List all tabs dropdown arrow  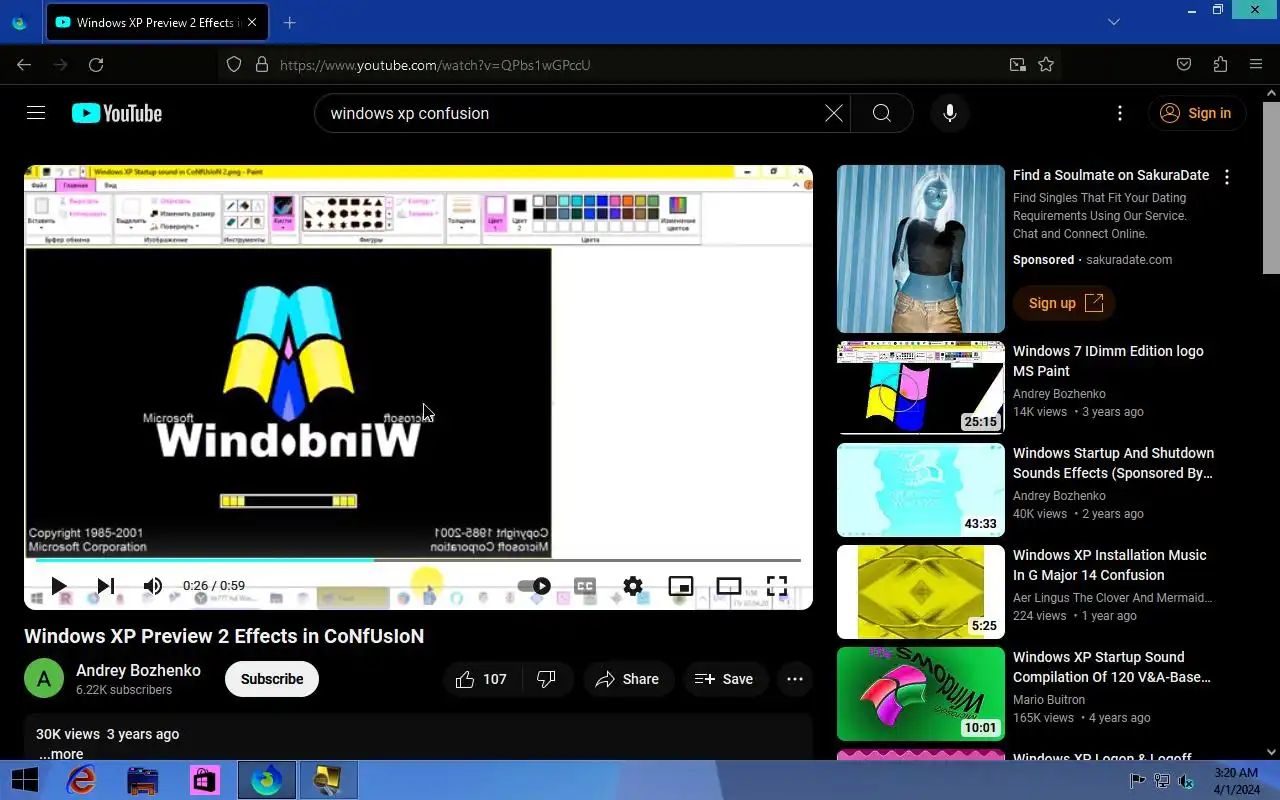pos(1114,22)
